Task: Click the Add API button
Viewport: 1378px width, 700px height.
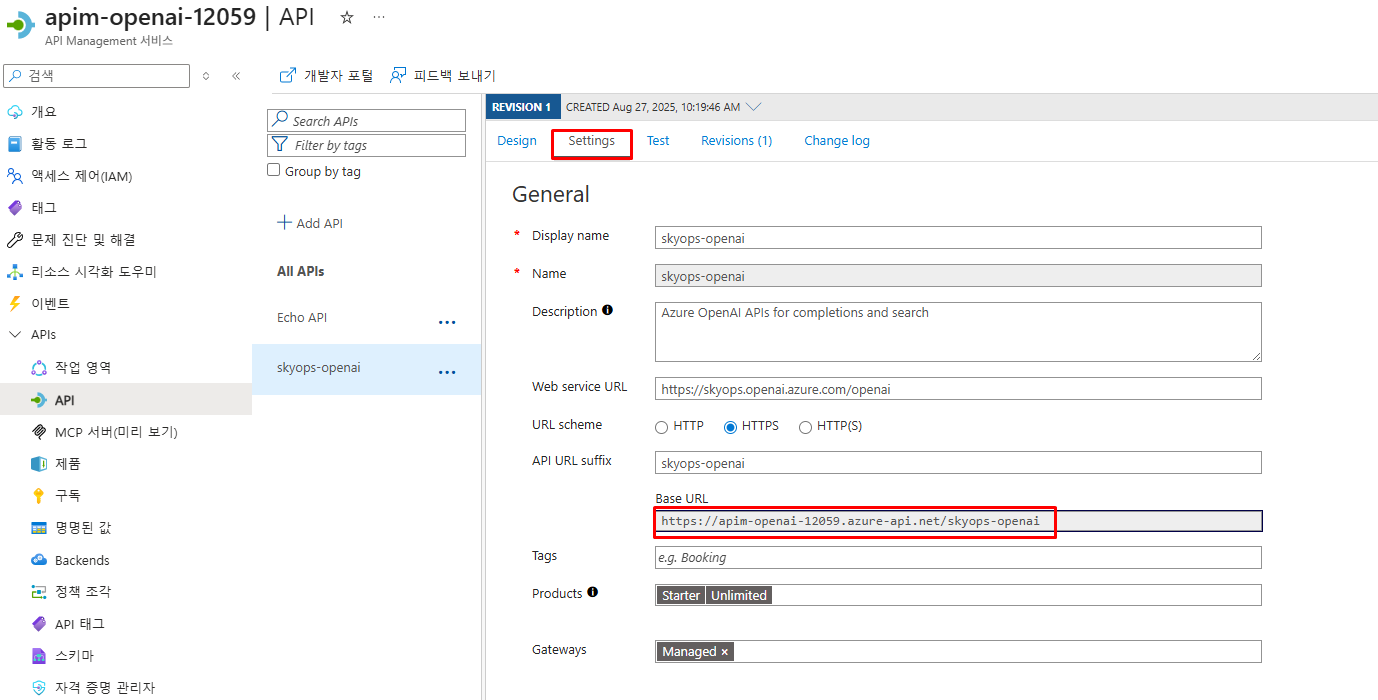Action: 309,222
